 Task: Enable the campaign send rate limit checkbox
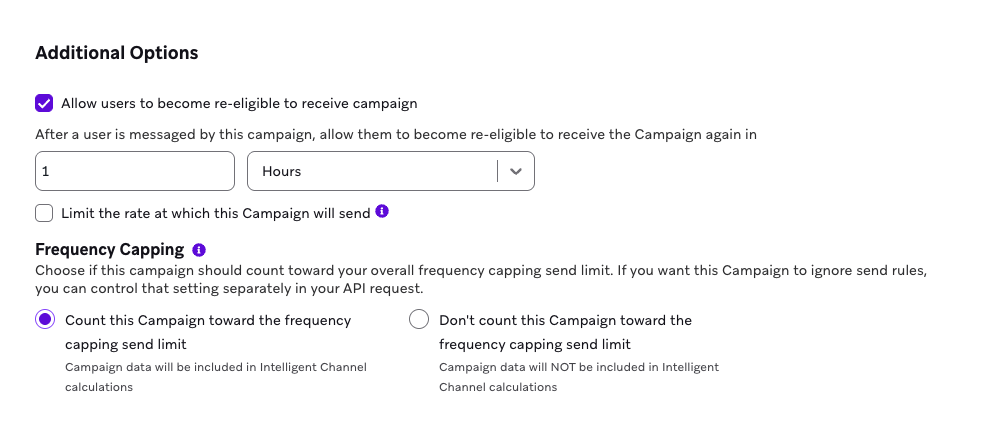pos(44,213)
